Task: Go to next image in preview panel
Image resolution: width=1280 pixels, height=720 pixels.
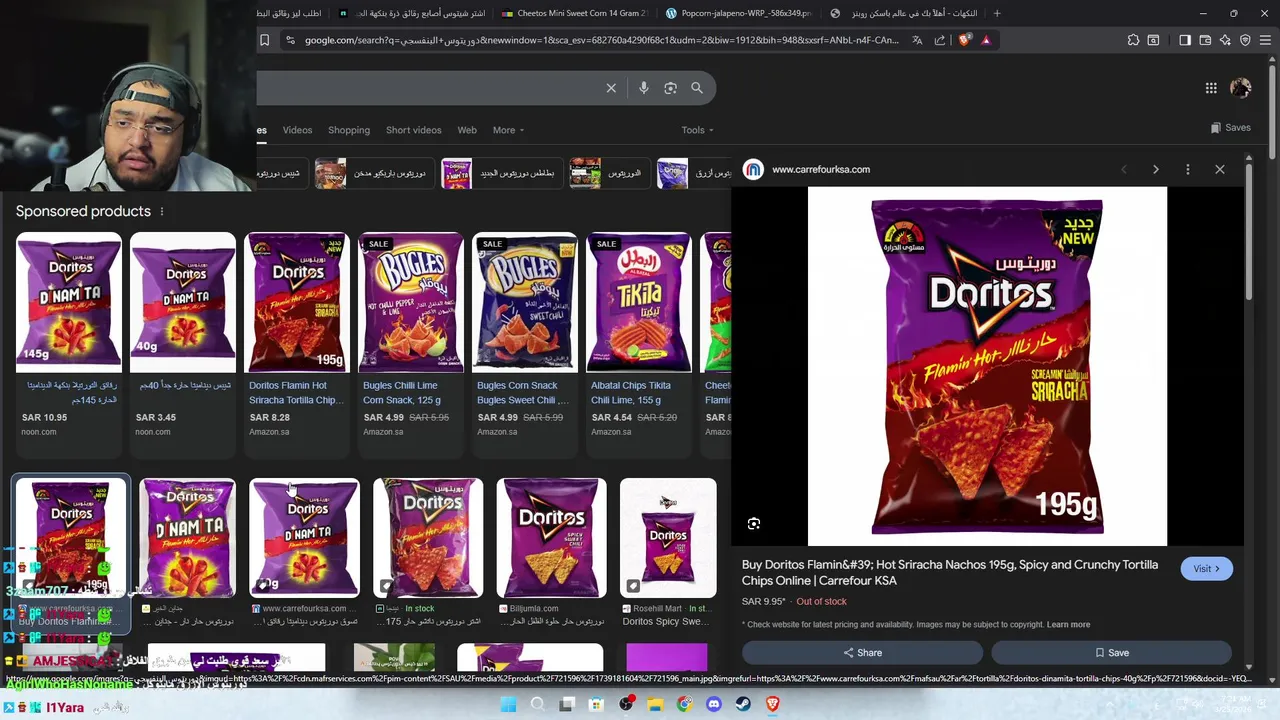Action: click(x=1156, y=170)
